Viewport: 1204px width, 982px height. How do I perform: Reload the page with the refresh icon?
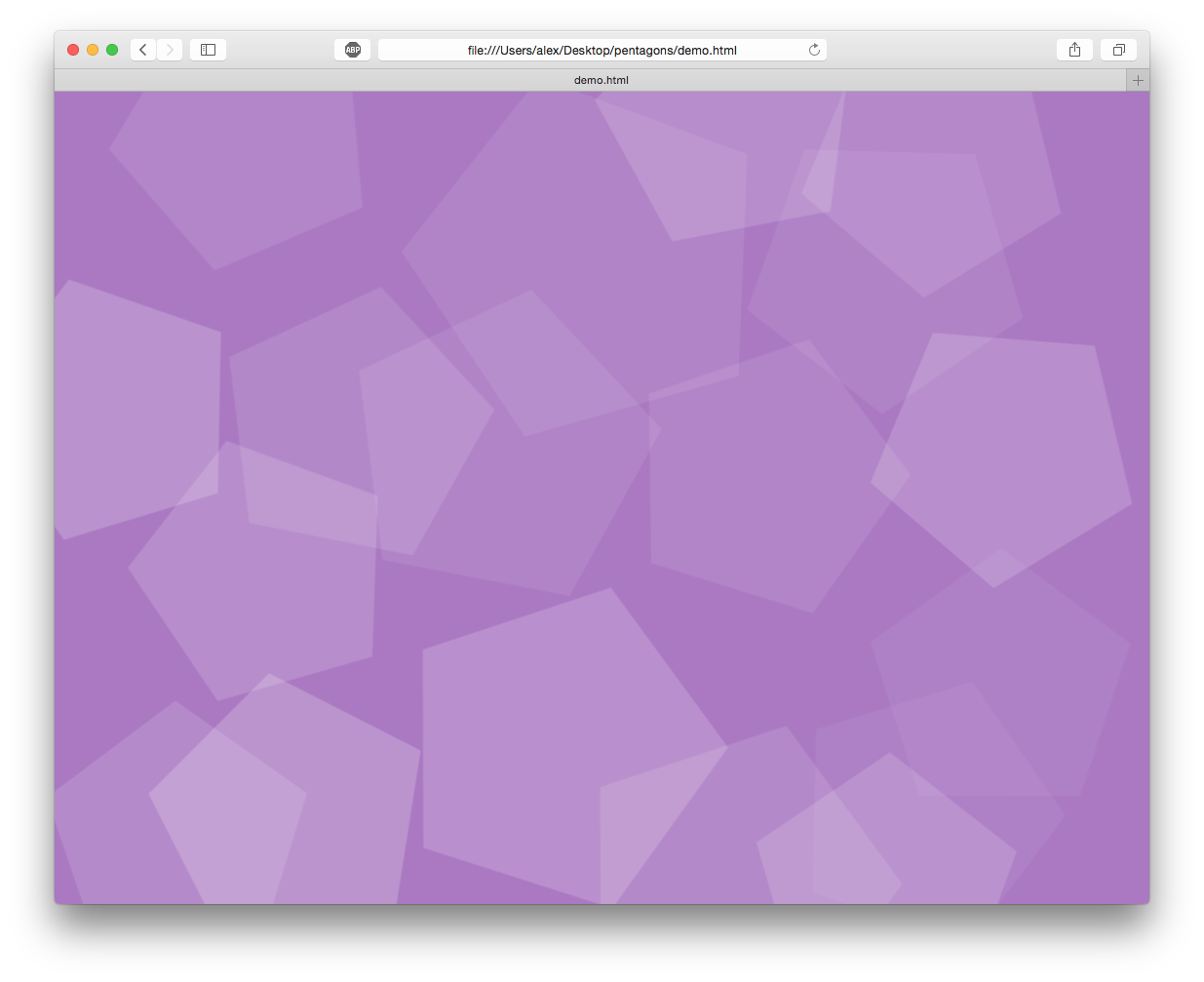tap(814, 50)
